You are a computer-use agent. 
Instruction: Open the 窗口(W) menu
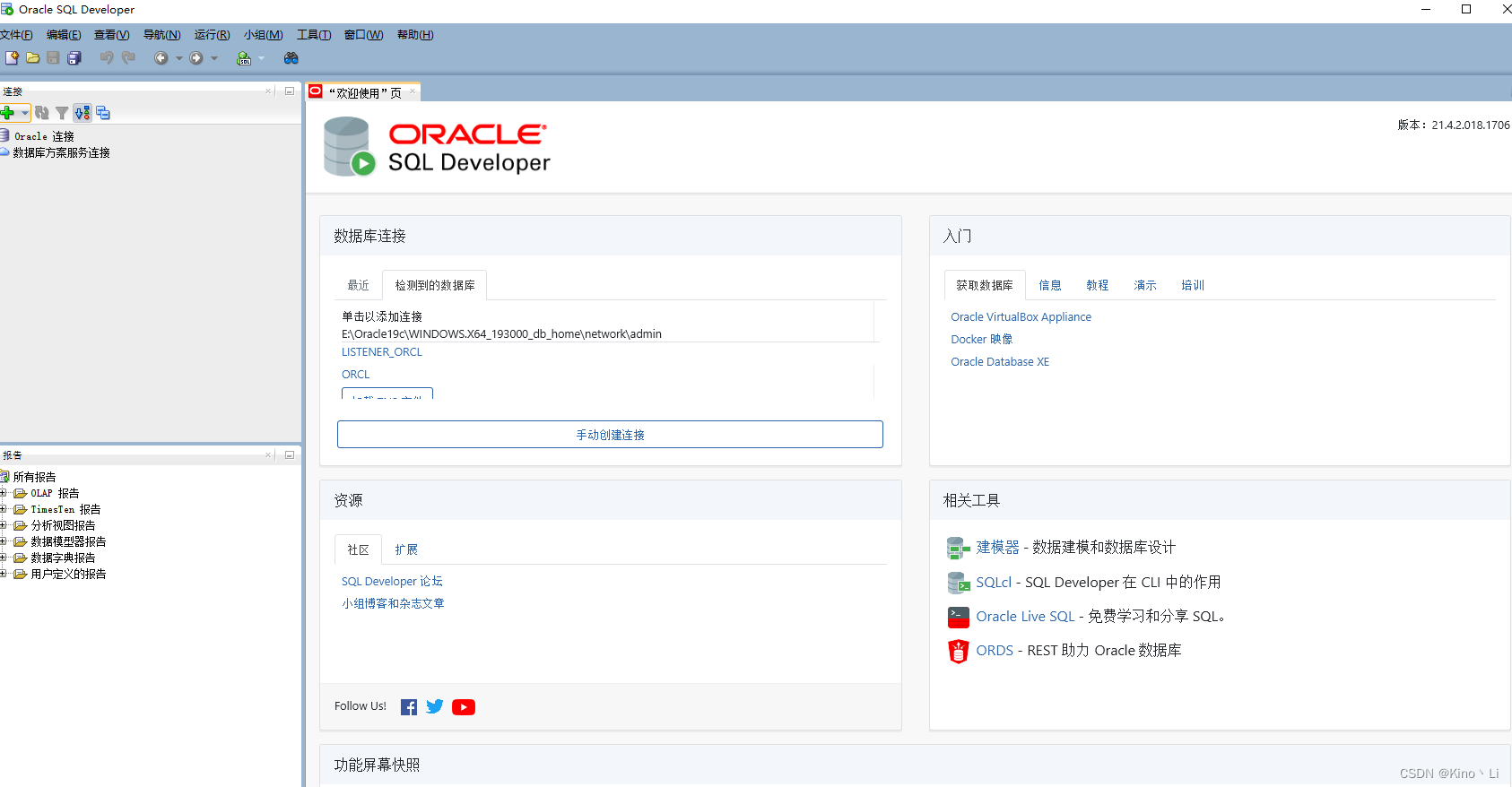[364, 35]
